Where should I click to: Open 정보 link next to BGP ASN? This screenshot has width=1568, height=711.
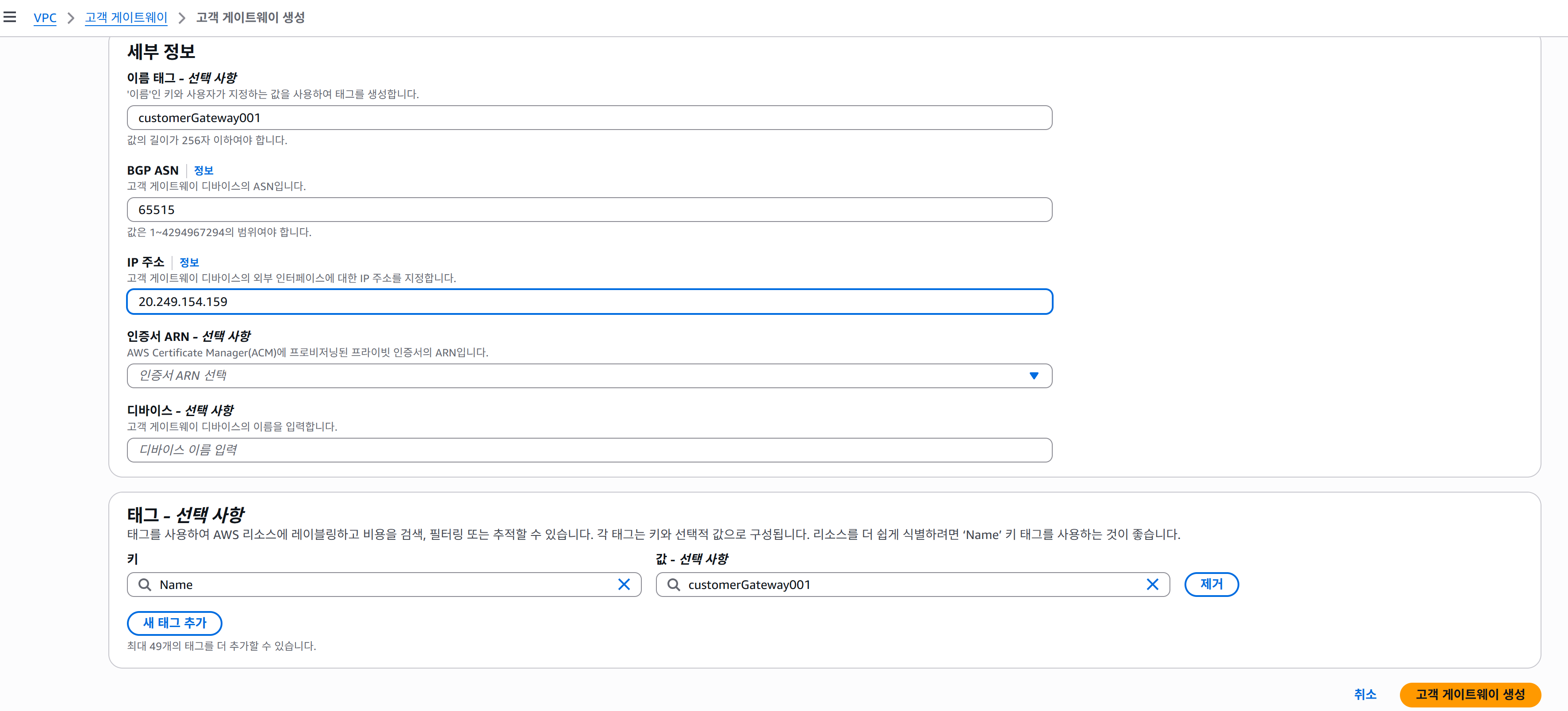(203, 170)
